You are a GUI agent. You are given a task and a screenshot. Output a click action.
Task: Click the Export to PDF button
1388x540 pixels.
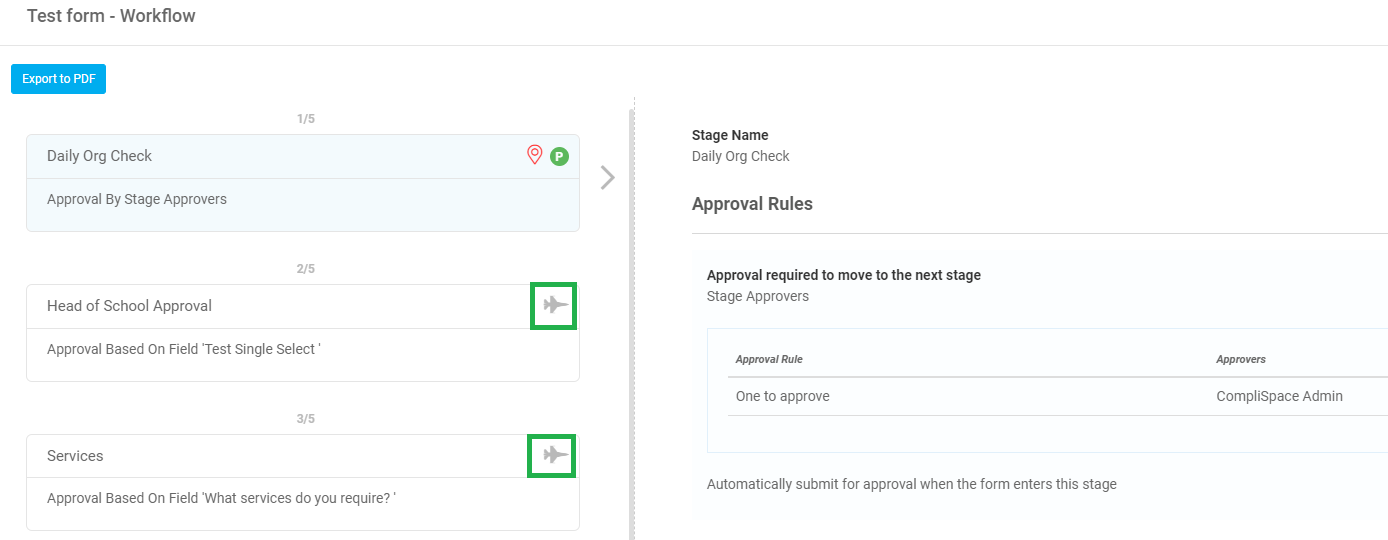pos(58,79)
